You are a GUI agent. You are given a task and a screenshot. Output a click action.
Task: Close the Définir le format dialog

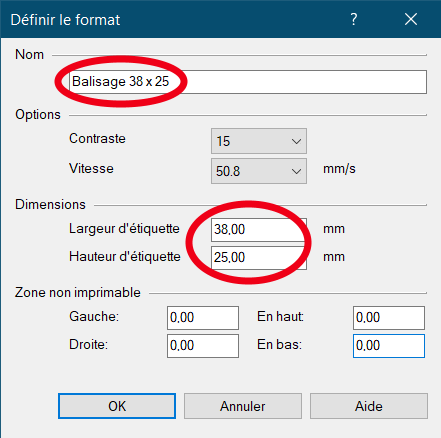tap(411, 19)
